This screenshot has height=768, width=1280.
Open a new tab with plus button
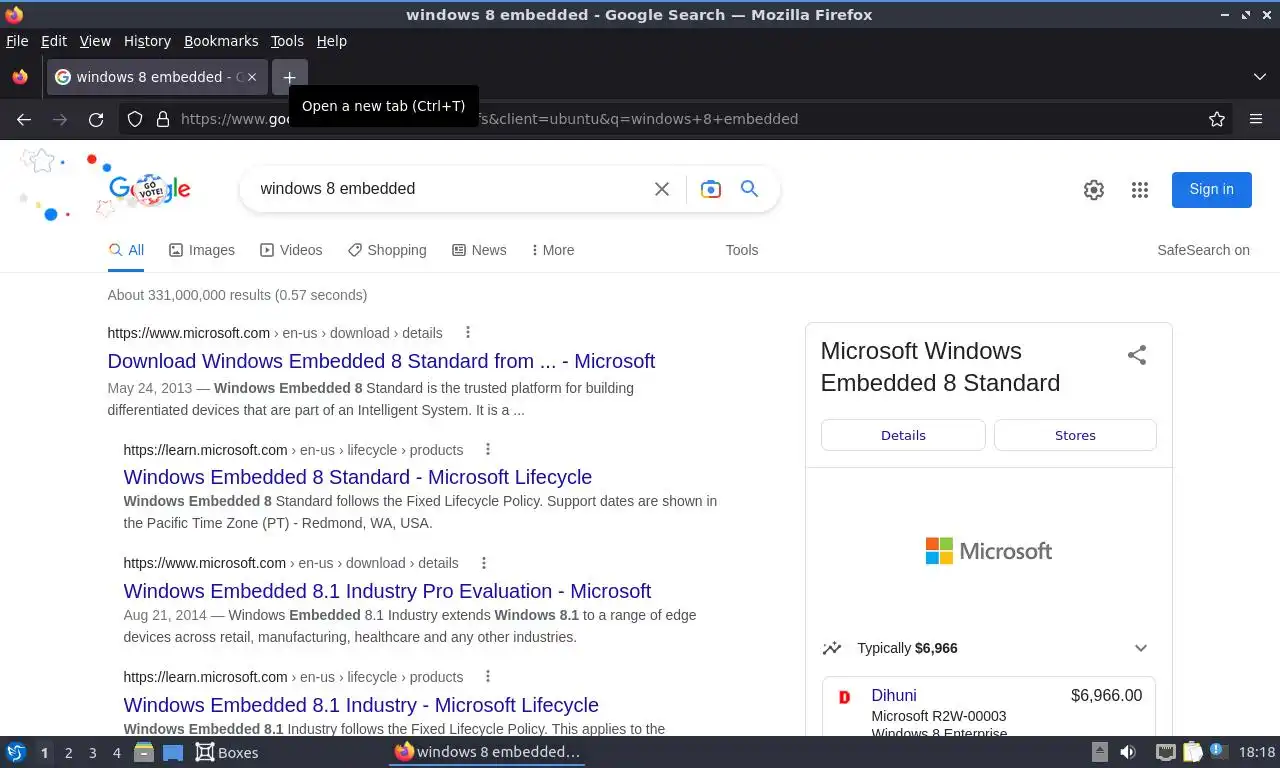pyautogui.click(x=289, y=77)
